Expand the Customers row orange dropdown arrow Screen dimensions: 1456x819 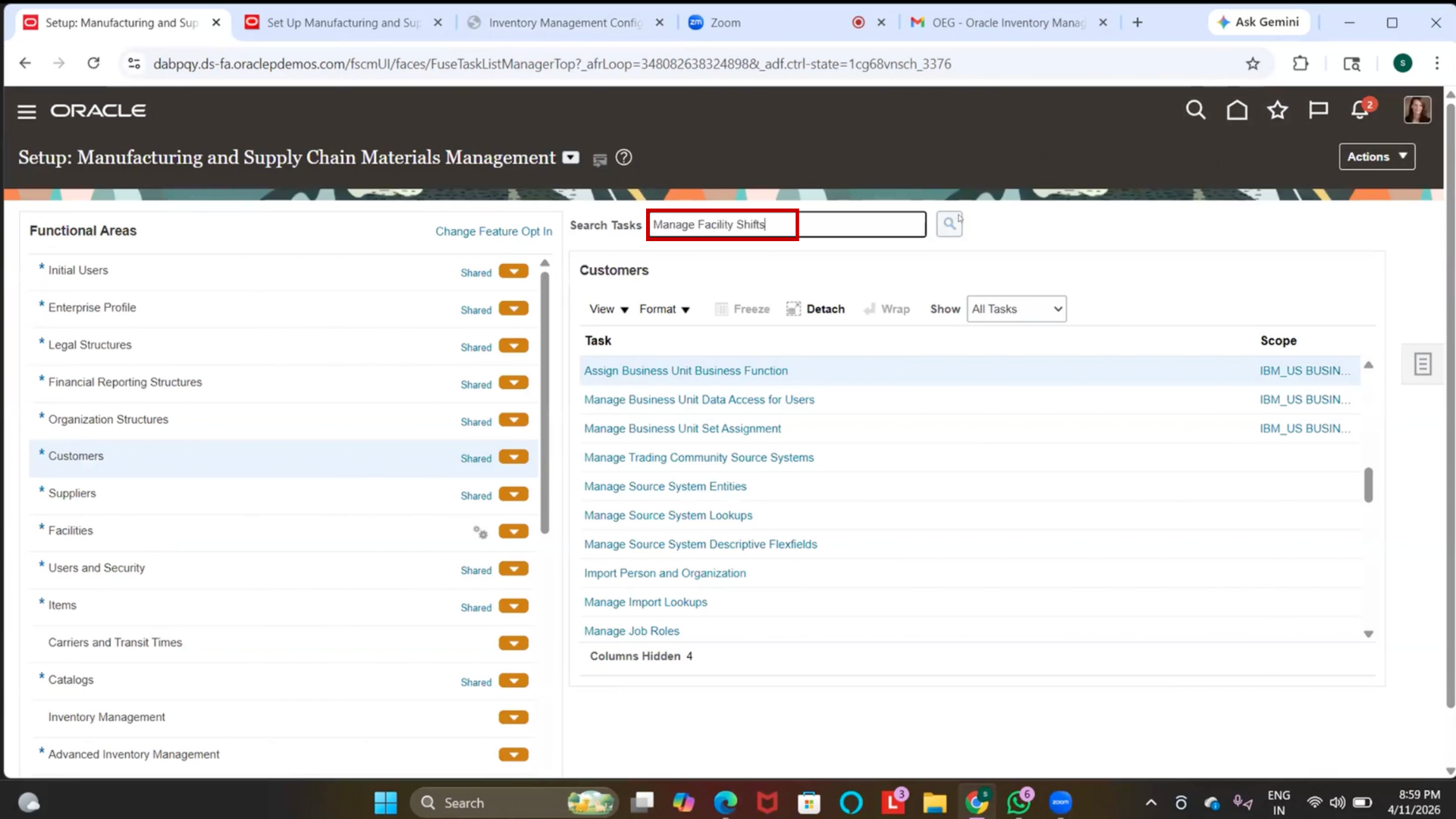[x=513, y=457]
